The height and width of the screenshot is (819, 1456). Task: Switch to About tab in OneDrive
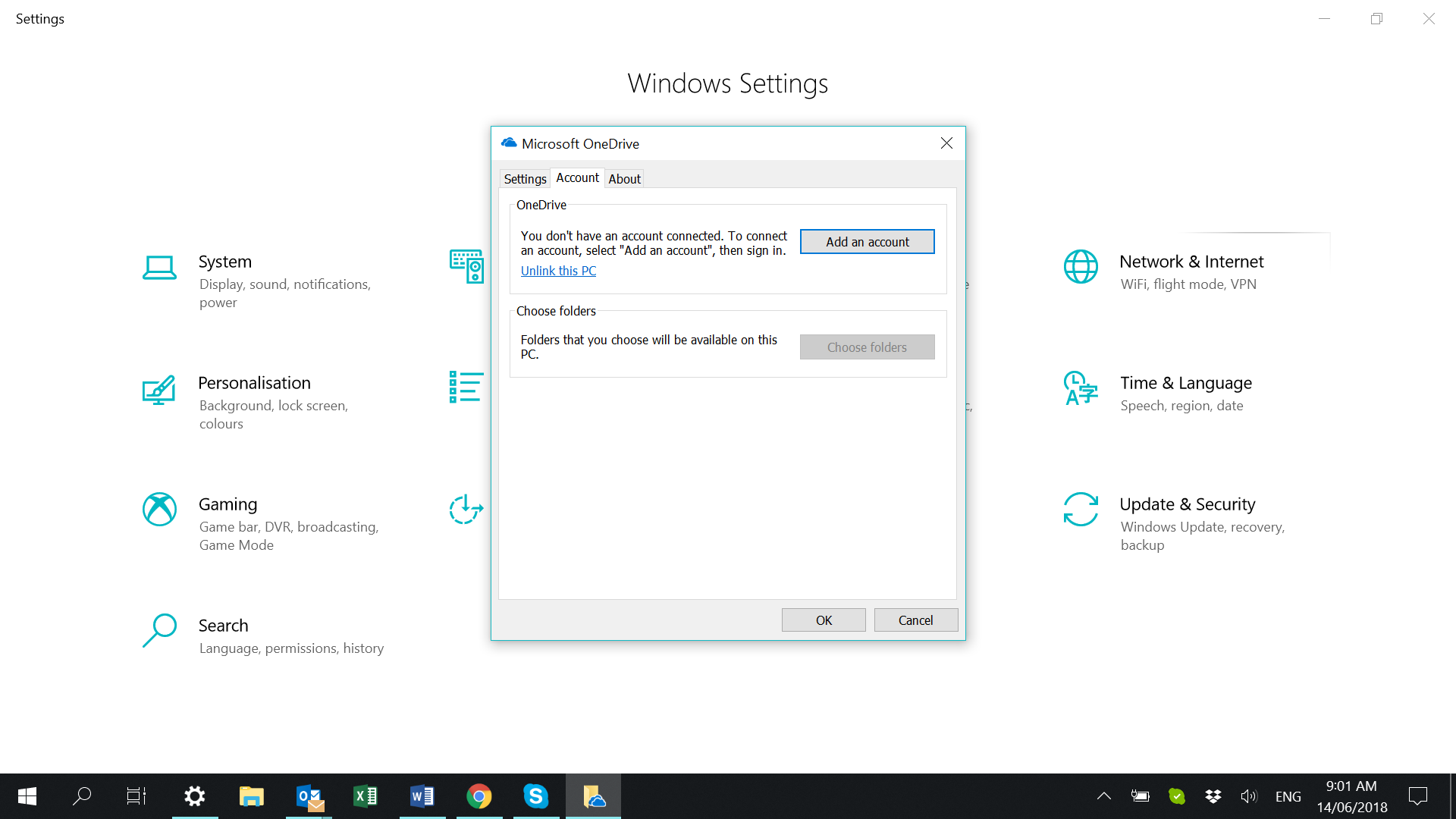click(x=624, y=179)
